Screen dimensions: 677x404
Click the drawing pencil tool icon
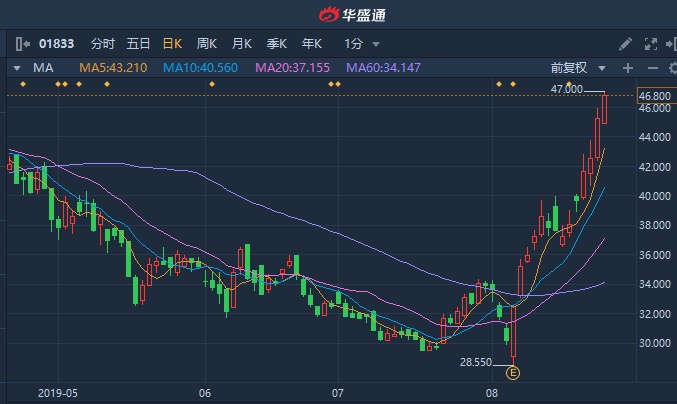[626, 44]
